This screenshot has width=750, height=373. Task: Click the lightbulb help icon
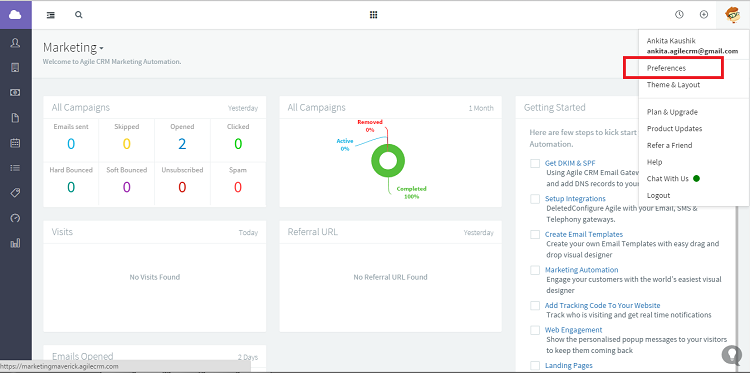pyautogui.click(x=731, y=355)
